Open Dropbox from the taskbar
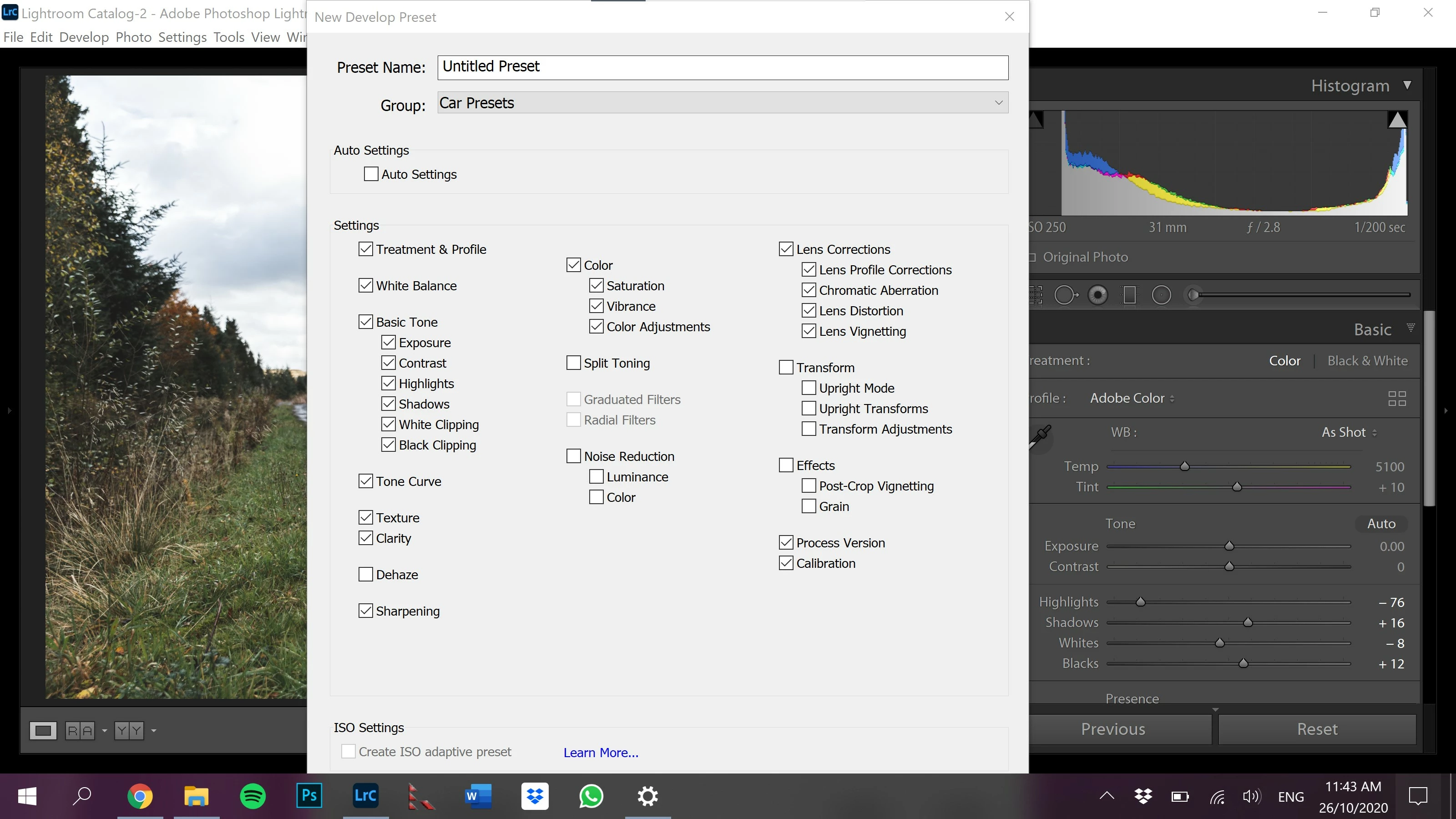This screenshot has width=1456, height=819. click(535, 796)
